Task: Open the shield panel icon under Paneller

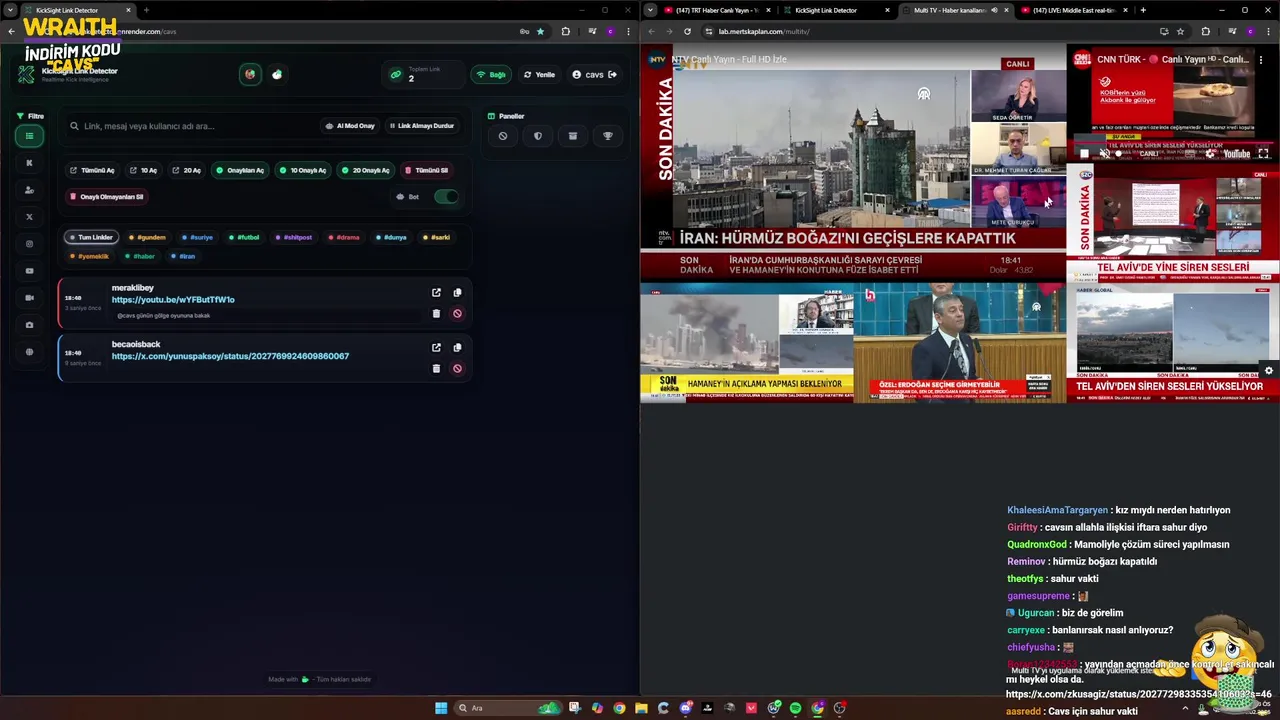Action: (538, 136)
